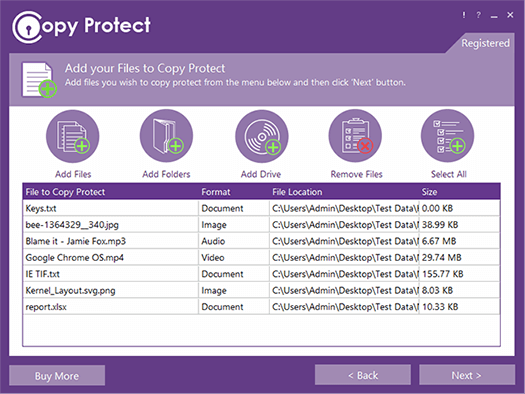This screenshot has height=394, width=525.
Task: Click the Add Drive text label
Action: click(x=261, y=174)
